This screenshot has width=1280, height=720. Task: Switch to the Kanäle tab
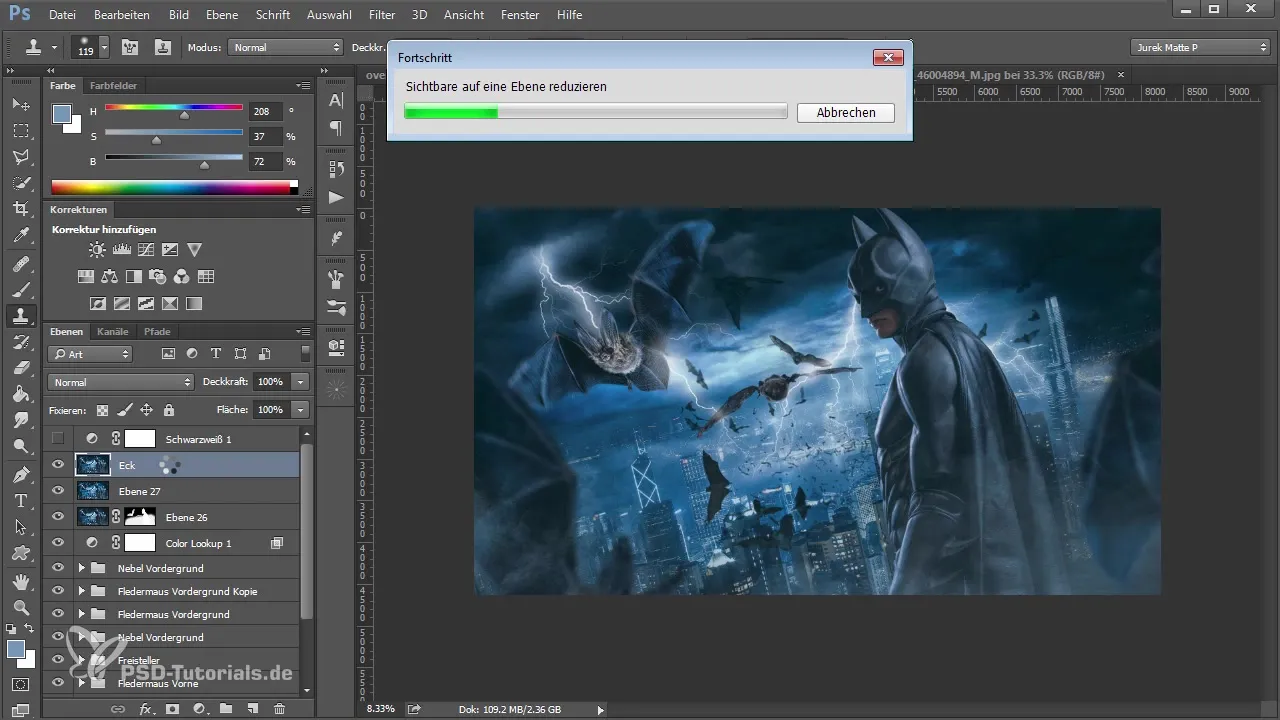(113, 331)
